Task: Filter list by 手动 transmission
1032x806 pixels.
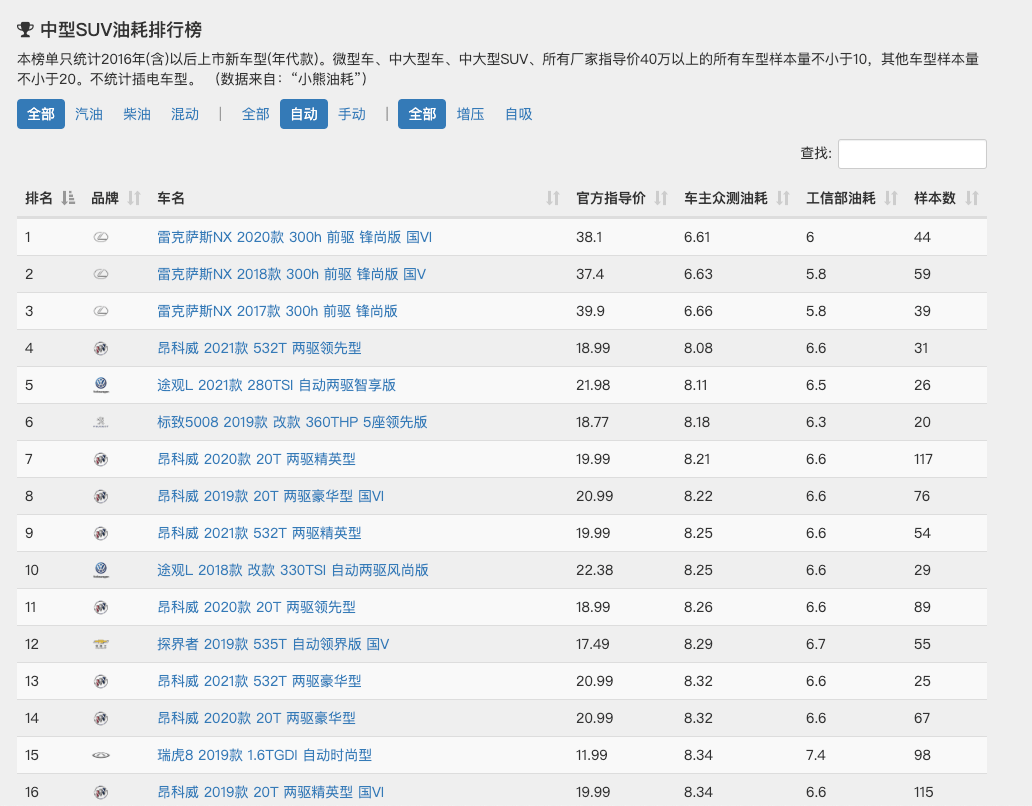Action: click(352, 114)
